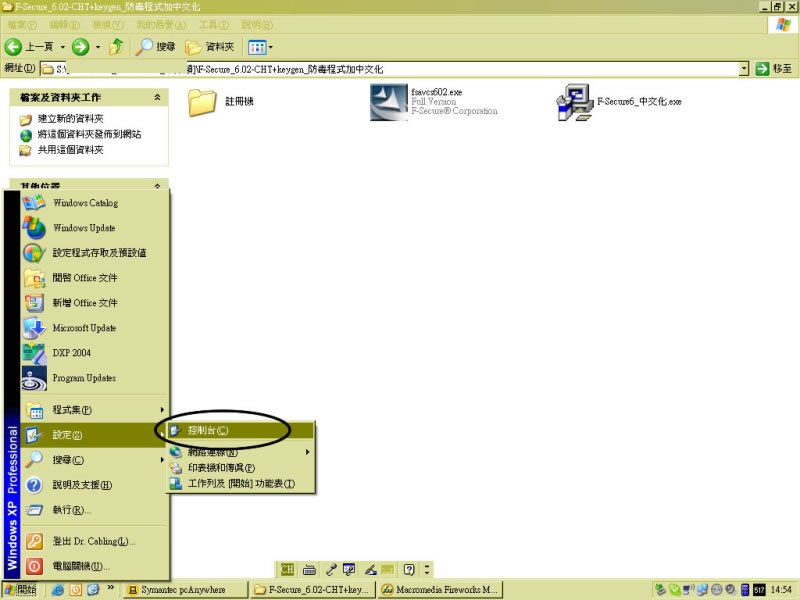Image resolution: width=800 pixels, height=600 pixels.
Task: Switch to Symantec pcAnywhere taskbar button
Action: click(x=185, y=590)
